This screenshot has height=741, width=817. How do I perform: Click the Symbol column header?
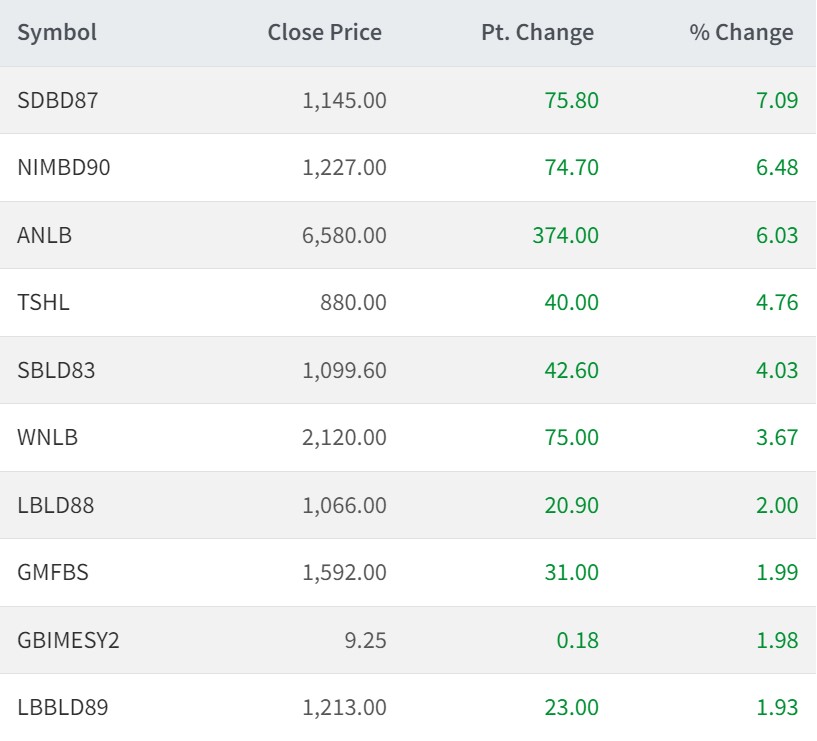(x=57, y=32)
